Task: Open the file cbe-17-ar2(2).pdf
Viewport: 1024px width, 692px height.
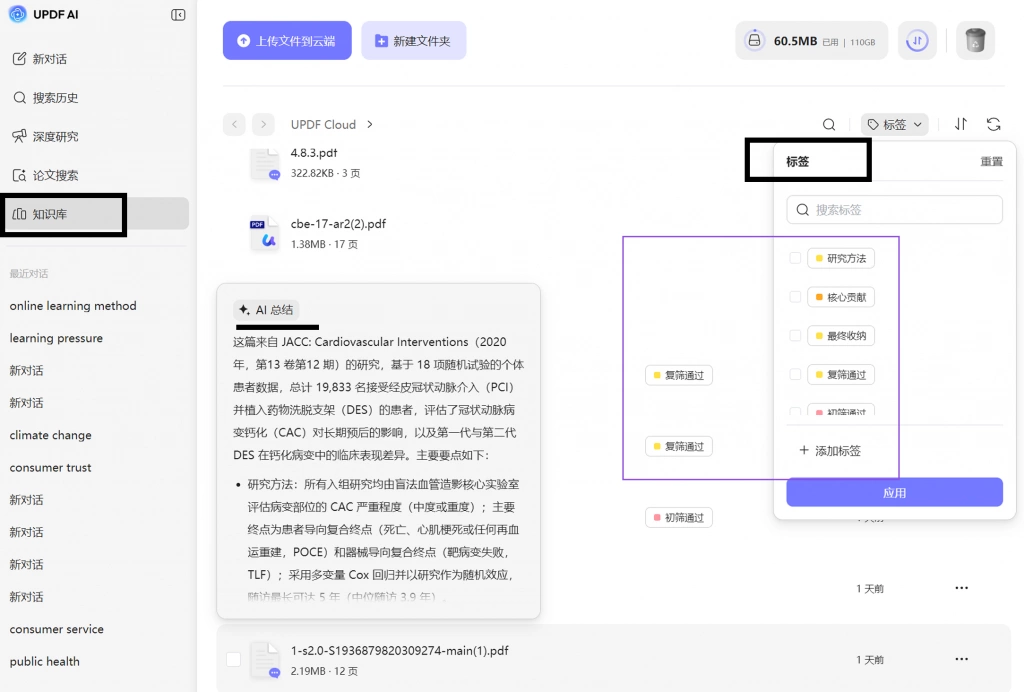Action: pos(338,224)
